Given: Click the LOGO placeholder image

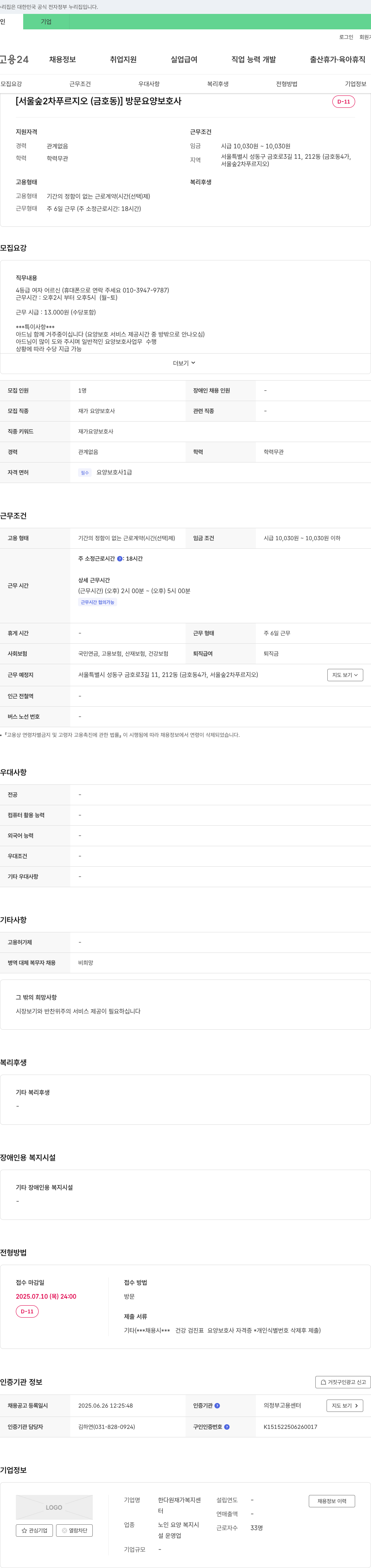Looking at the screenshot, I should 54,1507.
